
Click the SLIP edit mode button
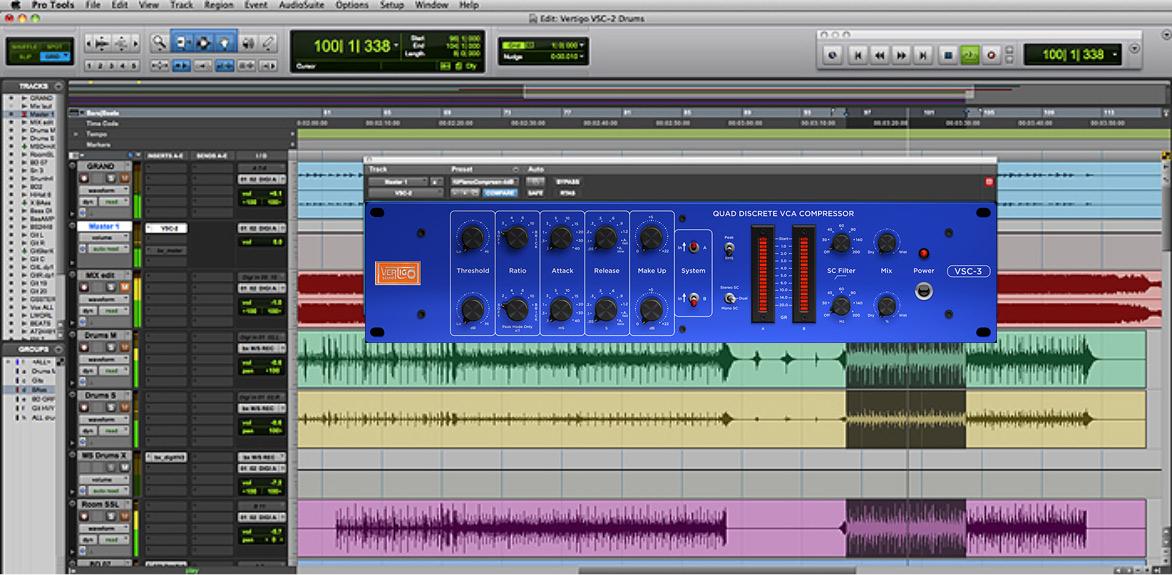coord(25,56)
